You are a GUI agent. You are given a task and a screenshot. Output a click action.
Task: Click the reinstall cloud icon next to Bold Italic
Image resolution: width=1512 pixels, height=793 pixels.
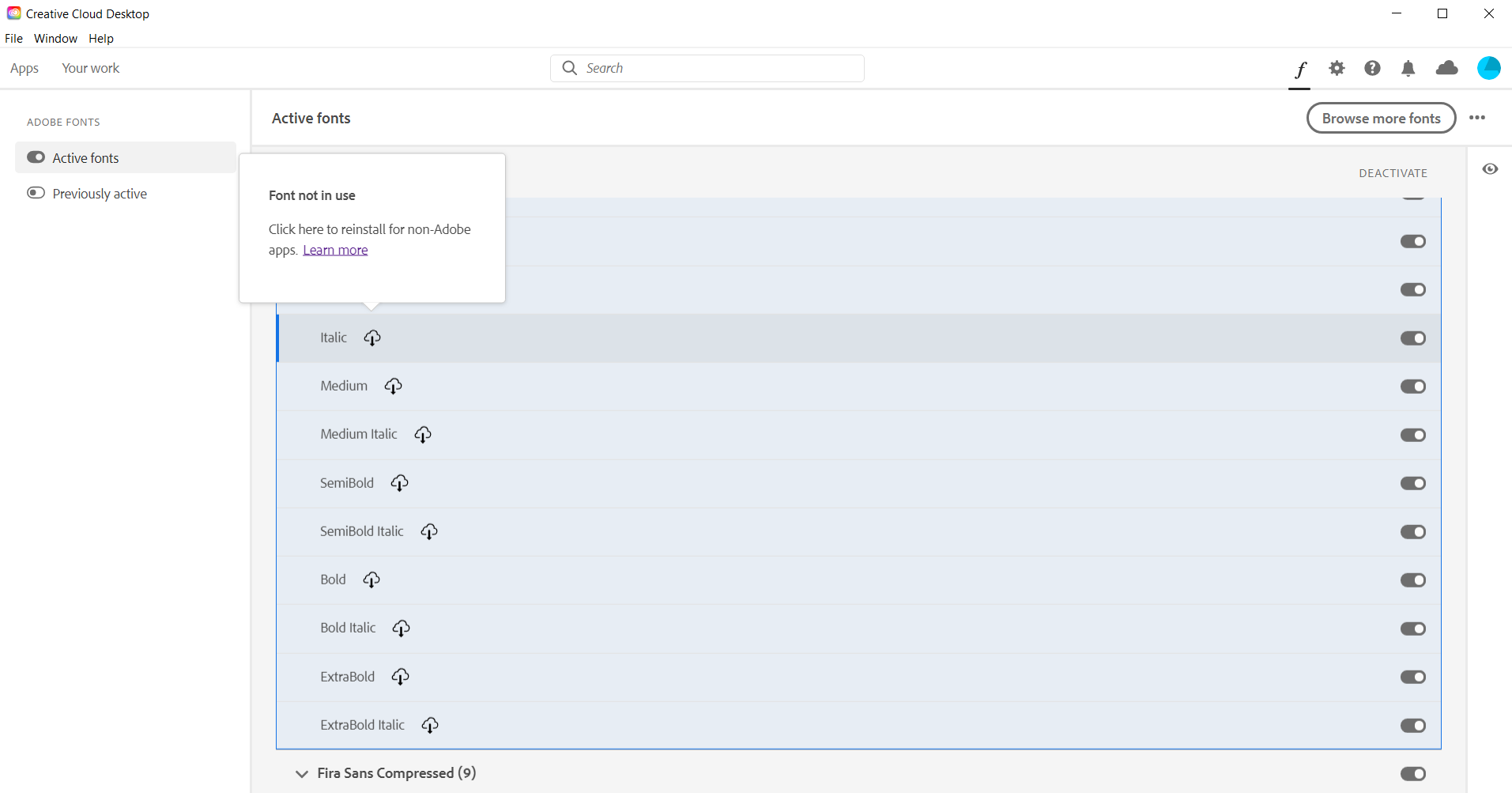(401, 628)
